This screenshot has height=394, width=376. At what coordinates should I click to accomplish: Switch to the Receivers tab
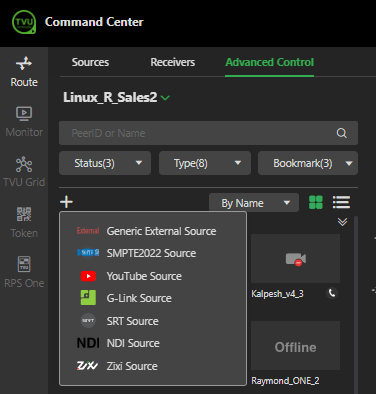173,62
